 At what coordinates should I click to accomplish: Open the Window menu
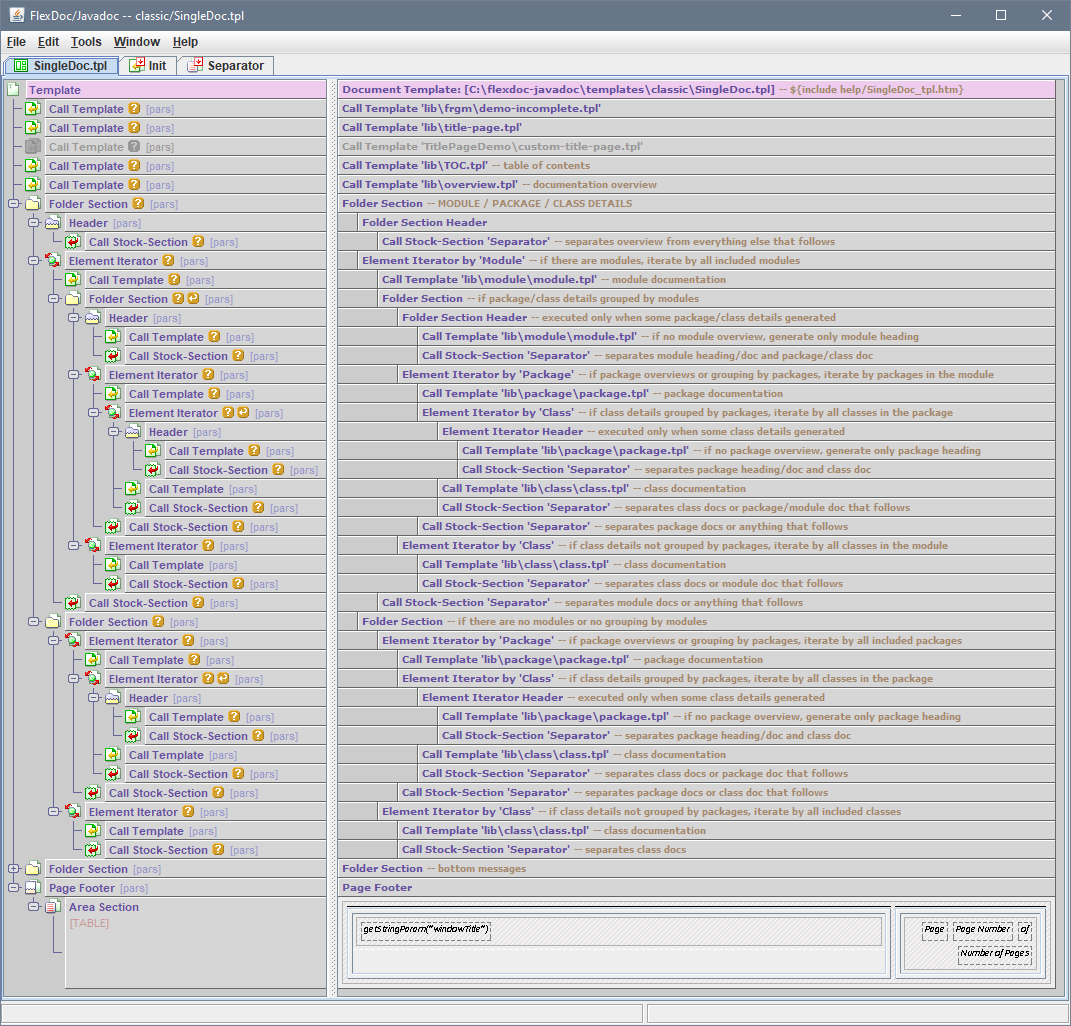[x=137, y=42]
